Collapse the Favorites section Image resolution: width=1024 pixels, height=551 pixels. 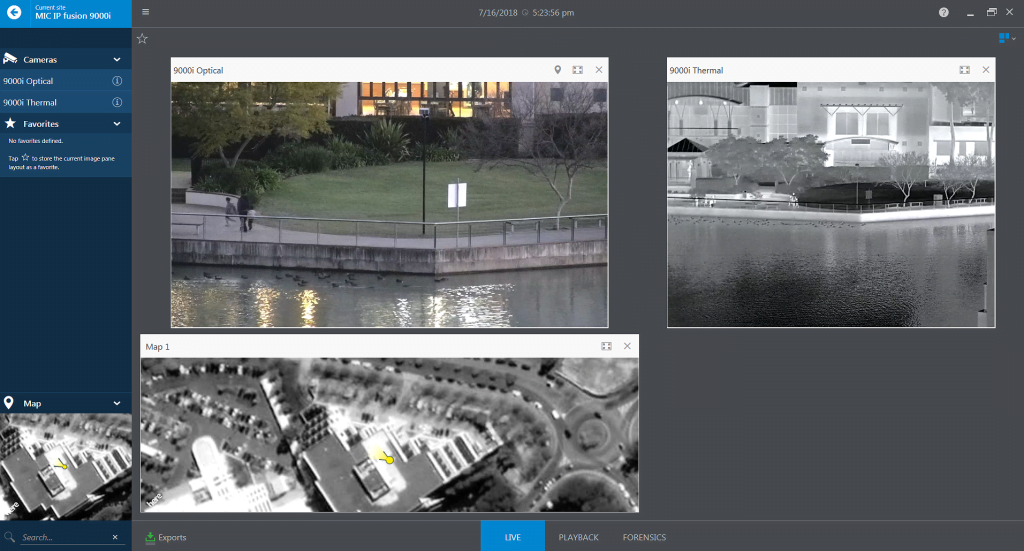[117, 124]
